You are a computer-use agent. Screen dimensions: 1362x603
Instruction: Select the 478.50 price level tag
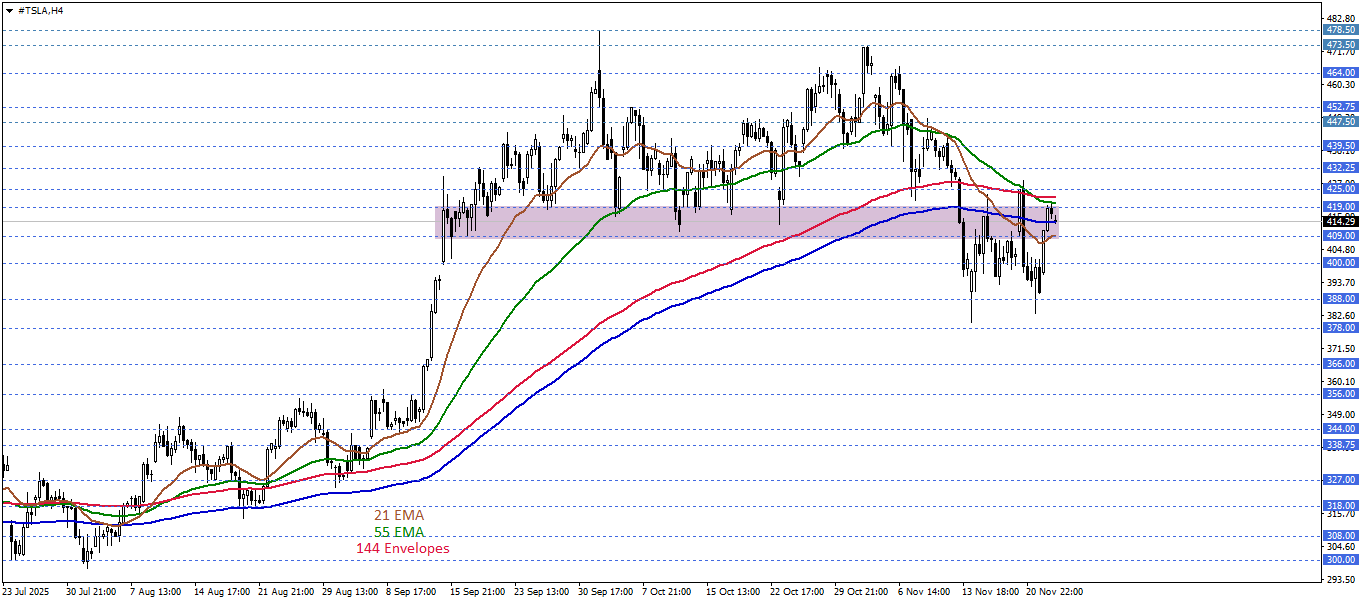click(1339, 30)
